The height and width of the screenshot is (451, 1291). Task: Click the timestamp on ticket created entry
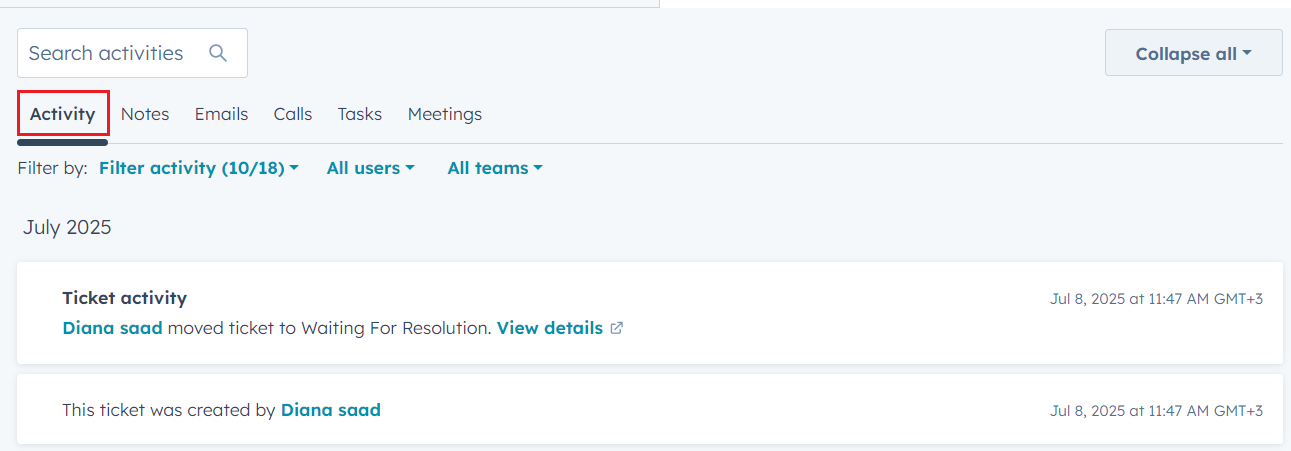click(1156, 411)
